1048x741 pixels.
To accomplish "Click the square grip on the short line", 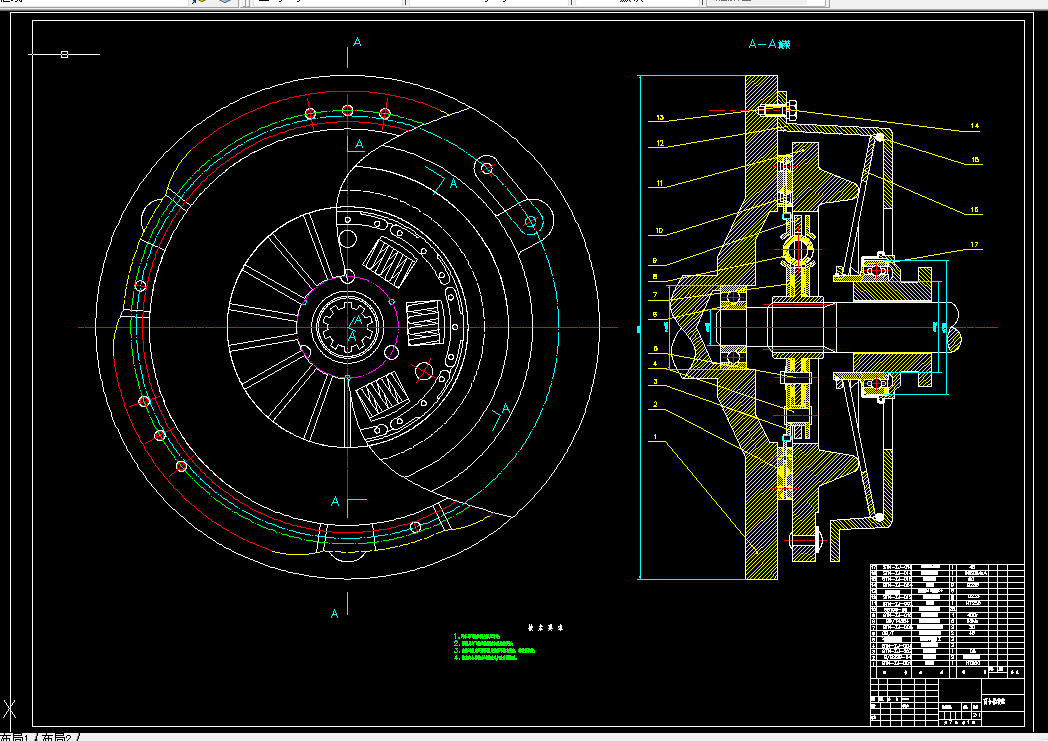I will tap(64, 54).
